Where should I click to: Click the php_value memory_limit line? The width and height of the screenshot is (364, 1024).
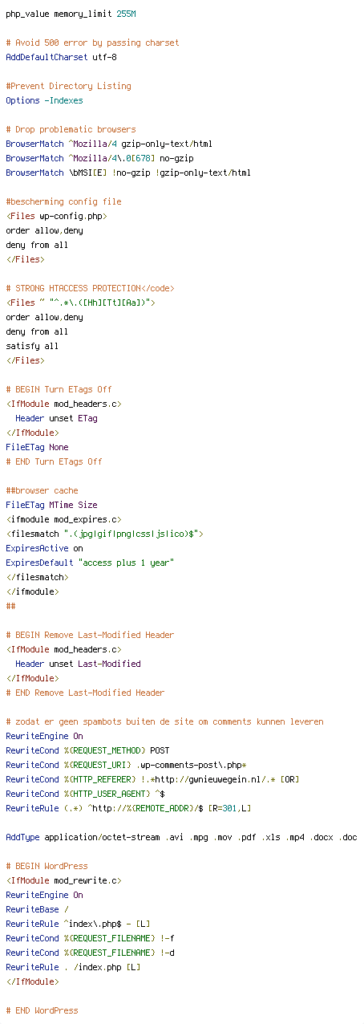71,14
